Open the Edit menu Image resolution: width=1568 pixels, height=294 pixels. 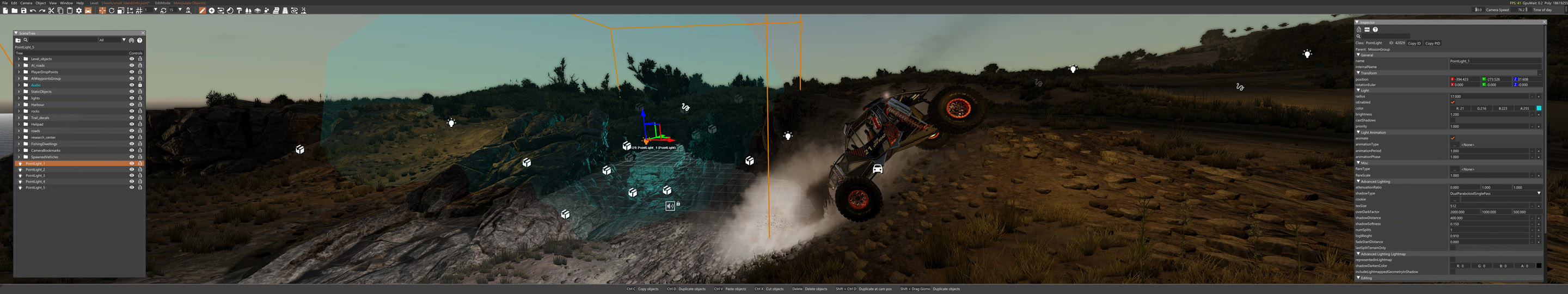(x=14, y=3)
